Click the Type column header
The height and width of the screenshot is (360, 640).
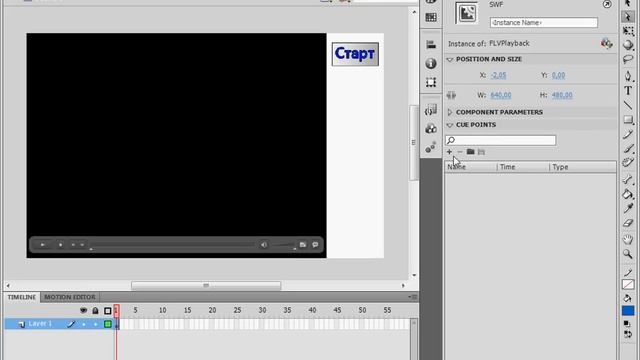583,167
